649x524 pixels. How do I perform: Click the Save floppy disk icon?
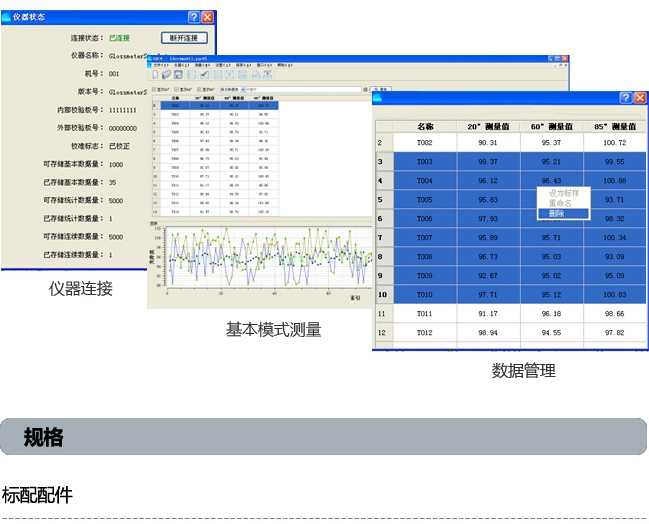click(178, 75)
